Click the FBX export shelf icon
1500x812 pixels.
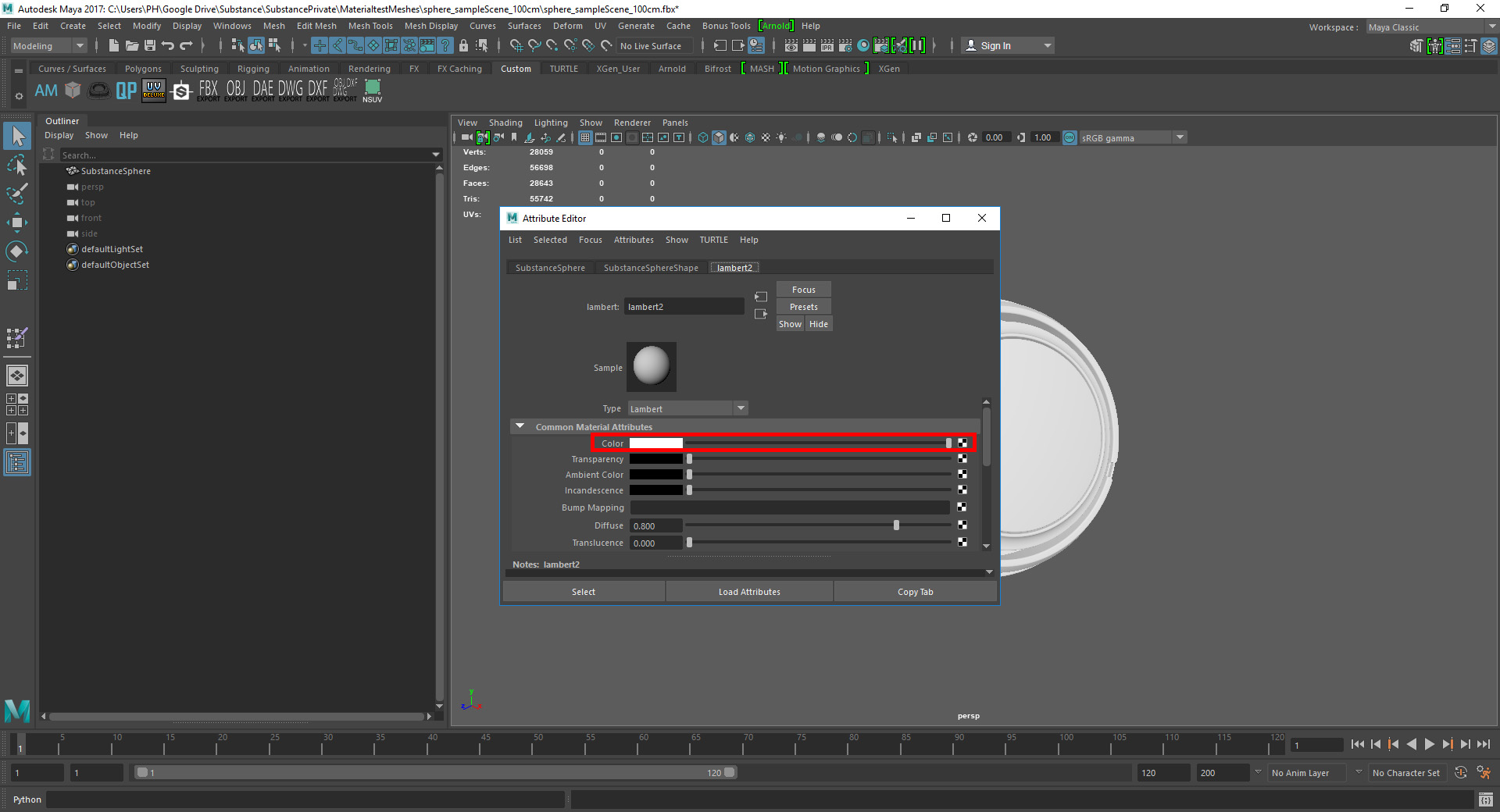point(208,91)
